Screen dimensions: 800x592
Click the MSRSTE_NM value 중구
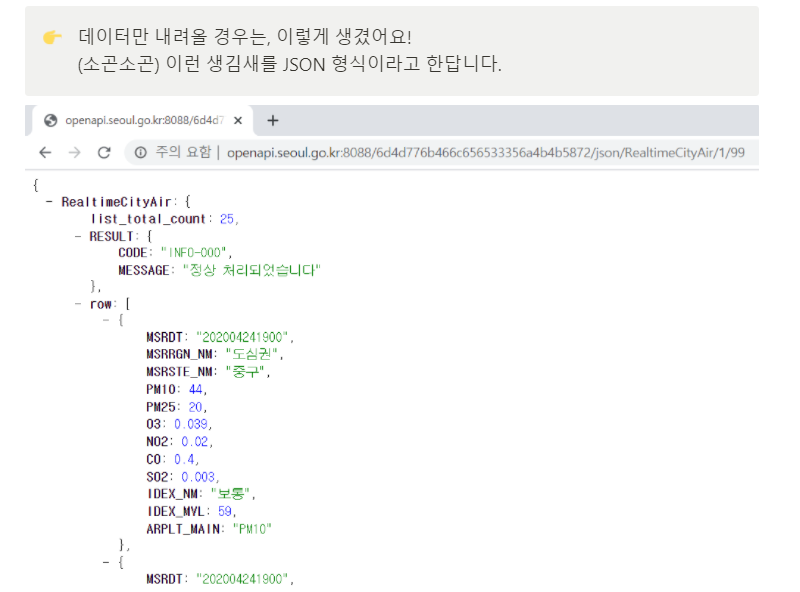pos(245,372)
